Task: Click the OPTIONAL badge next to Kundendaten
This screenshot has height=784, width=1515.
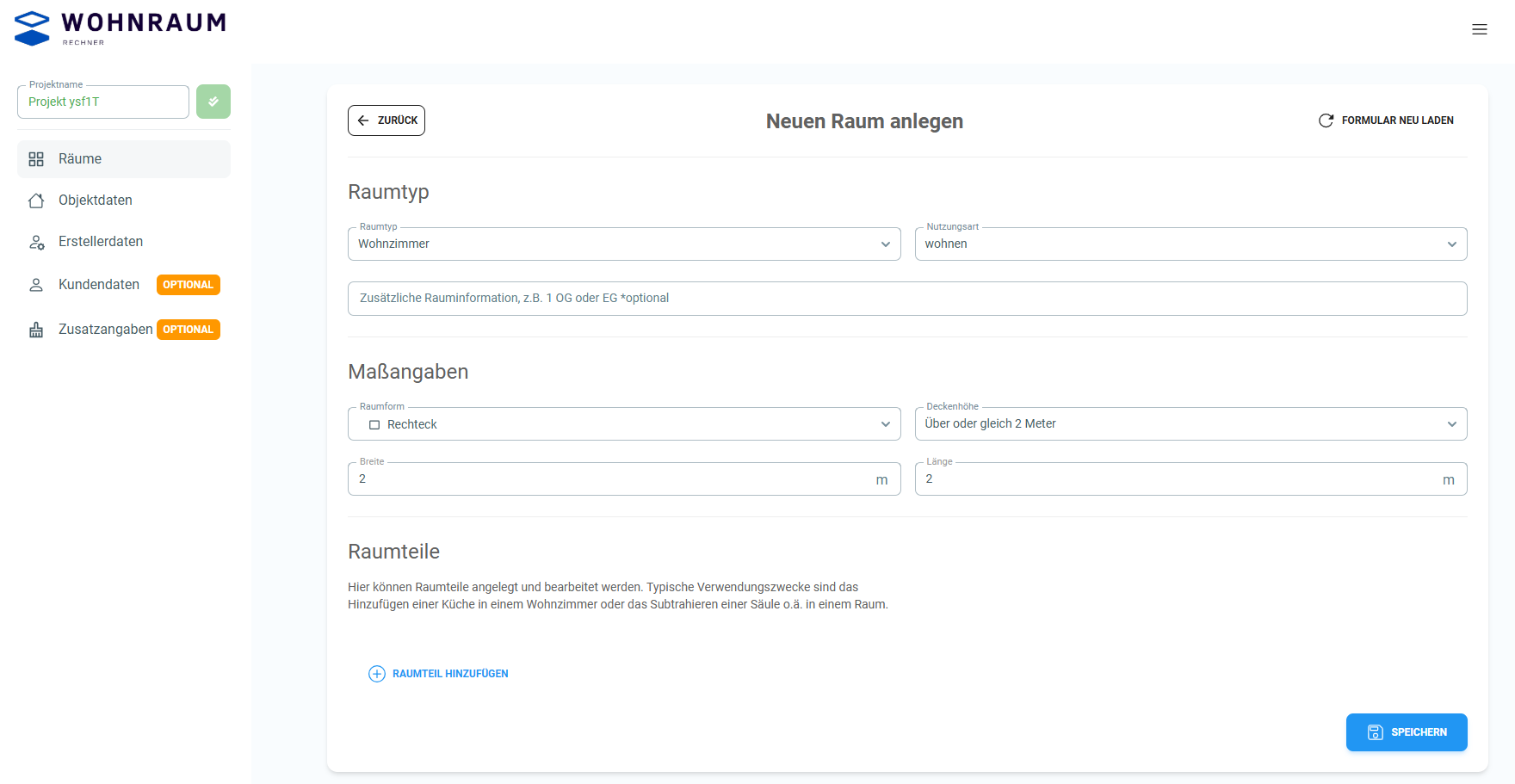Action: point(189,285)
